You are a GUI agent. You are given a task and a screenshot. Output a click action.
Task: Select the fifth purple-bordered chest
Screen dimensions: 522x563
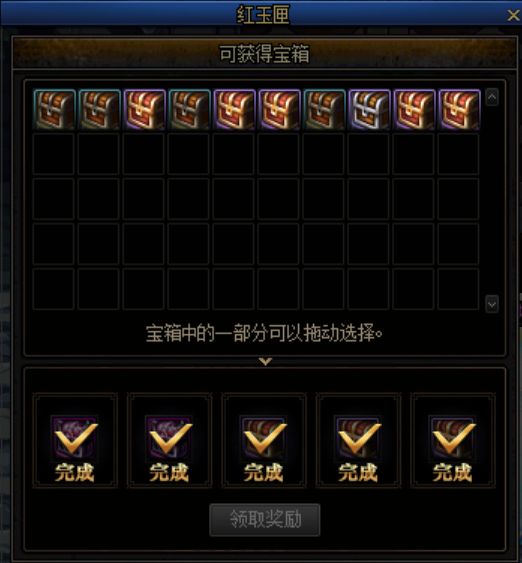click(234, 110)
